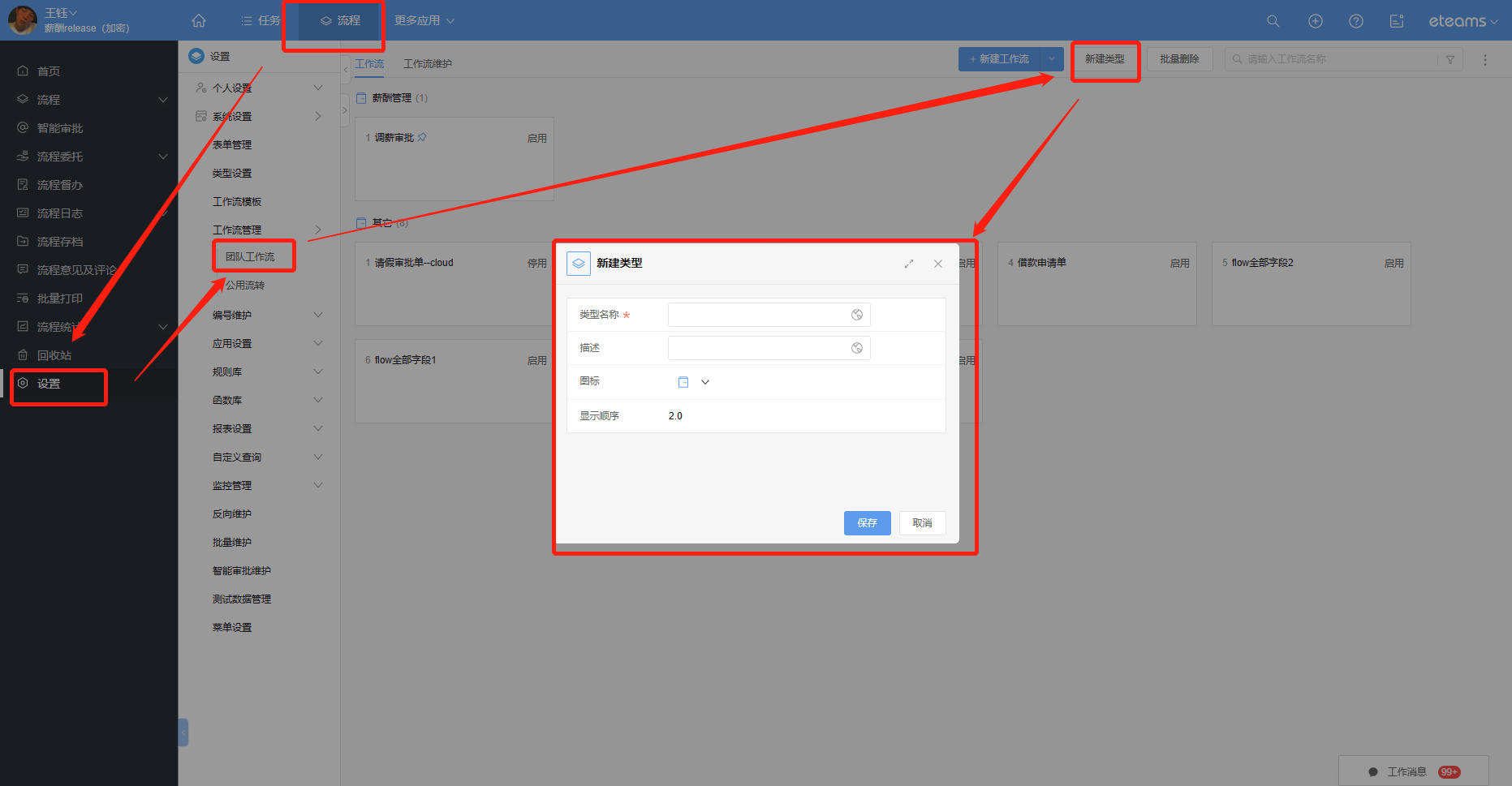Open eteams account dropdown
This screenshot has width=1512, height=786.
[1463, 21]
